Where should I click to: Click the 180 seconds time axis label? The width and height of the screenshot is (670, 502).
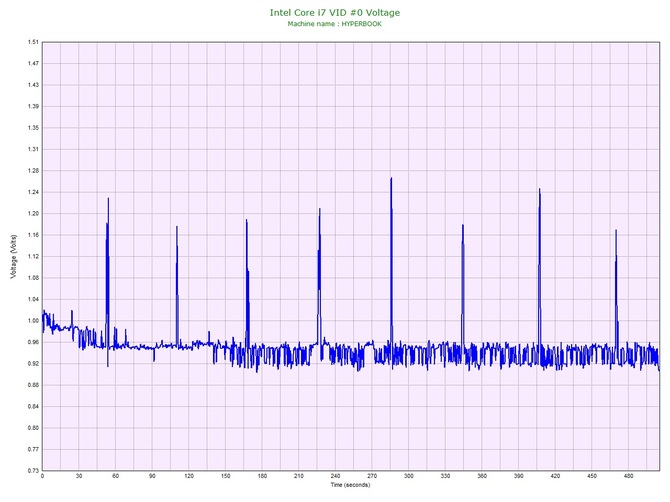pyautogui.click(x=262, y=476)
